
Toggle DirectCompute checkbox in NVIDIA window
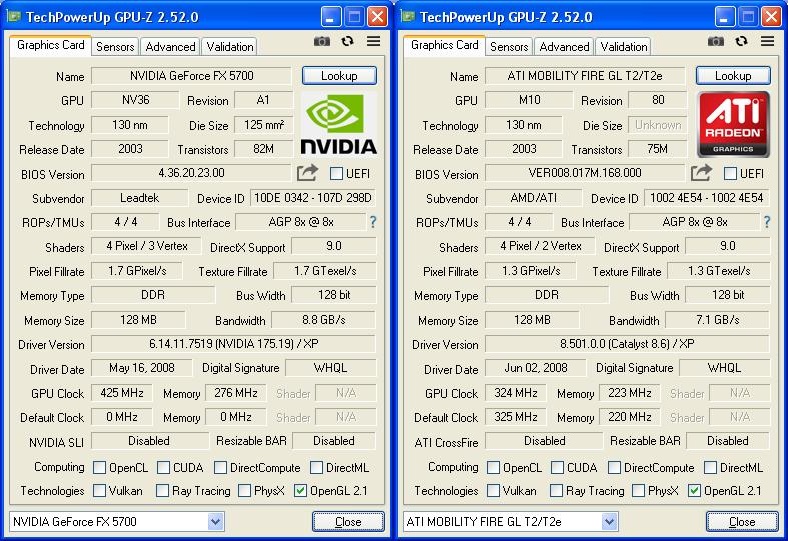point(220,468)
